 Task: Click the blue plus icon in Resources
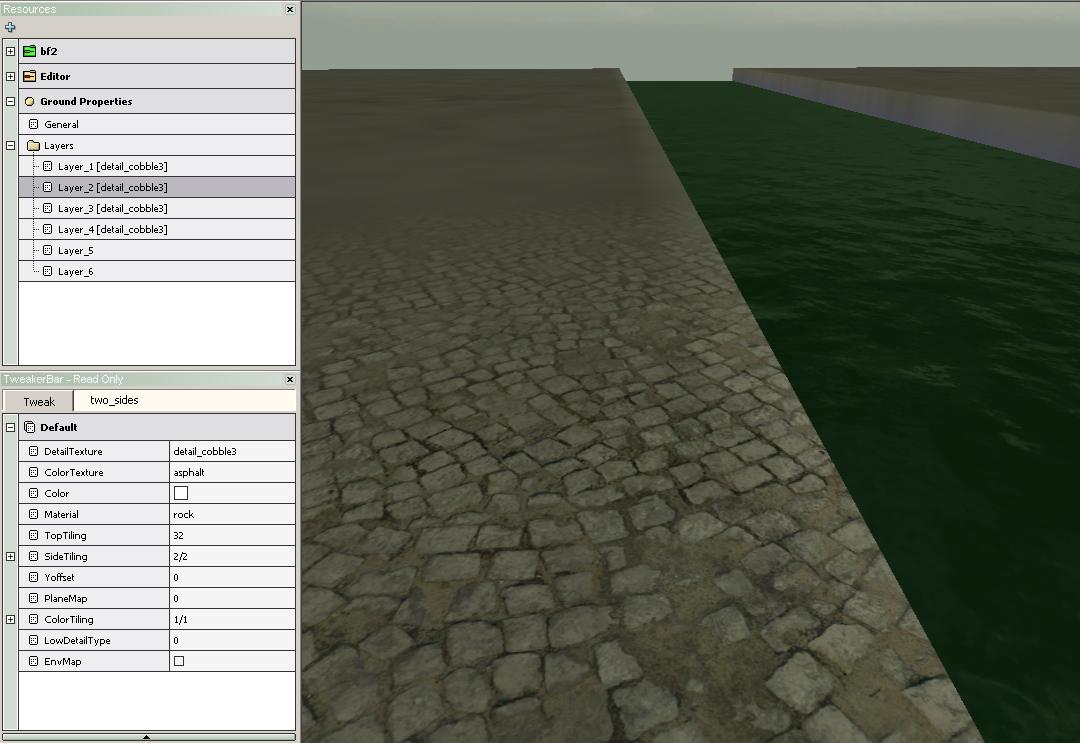tap(10, 27)
